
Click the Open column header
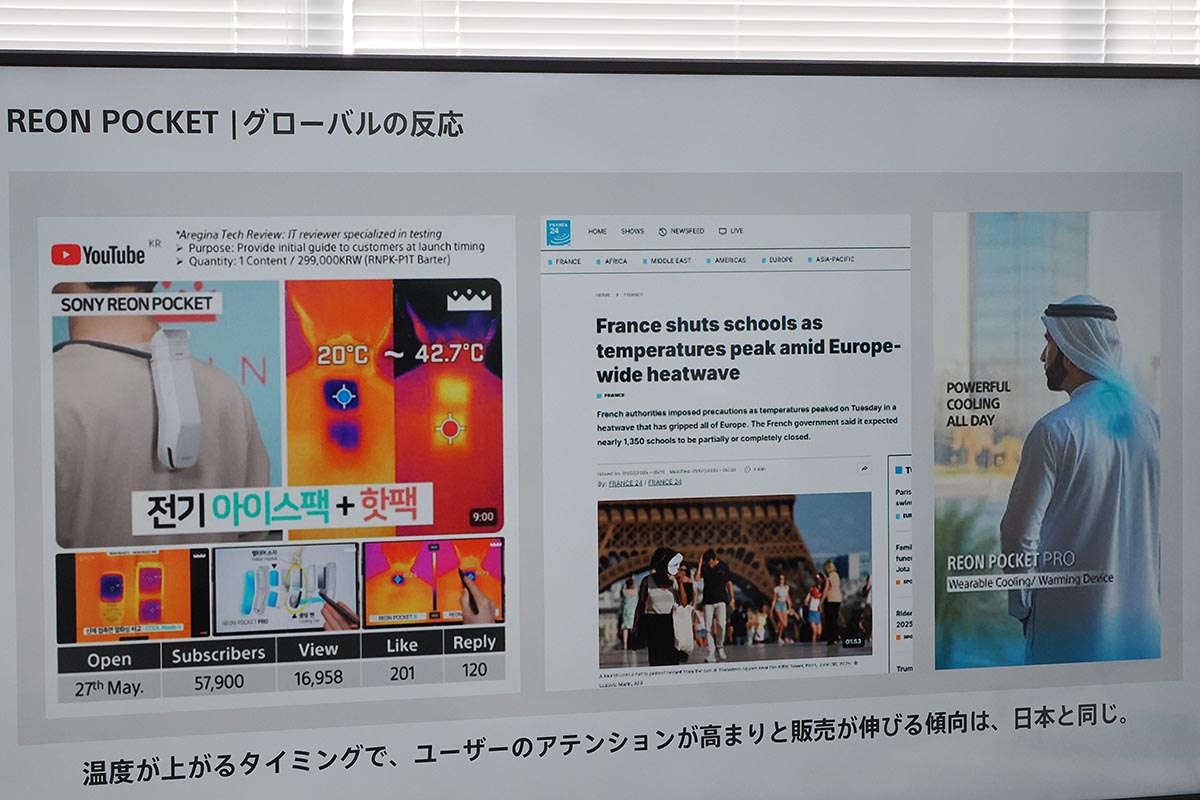pos(109,659)
